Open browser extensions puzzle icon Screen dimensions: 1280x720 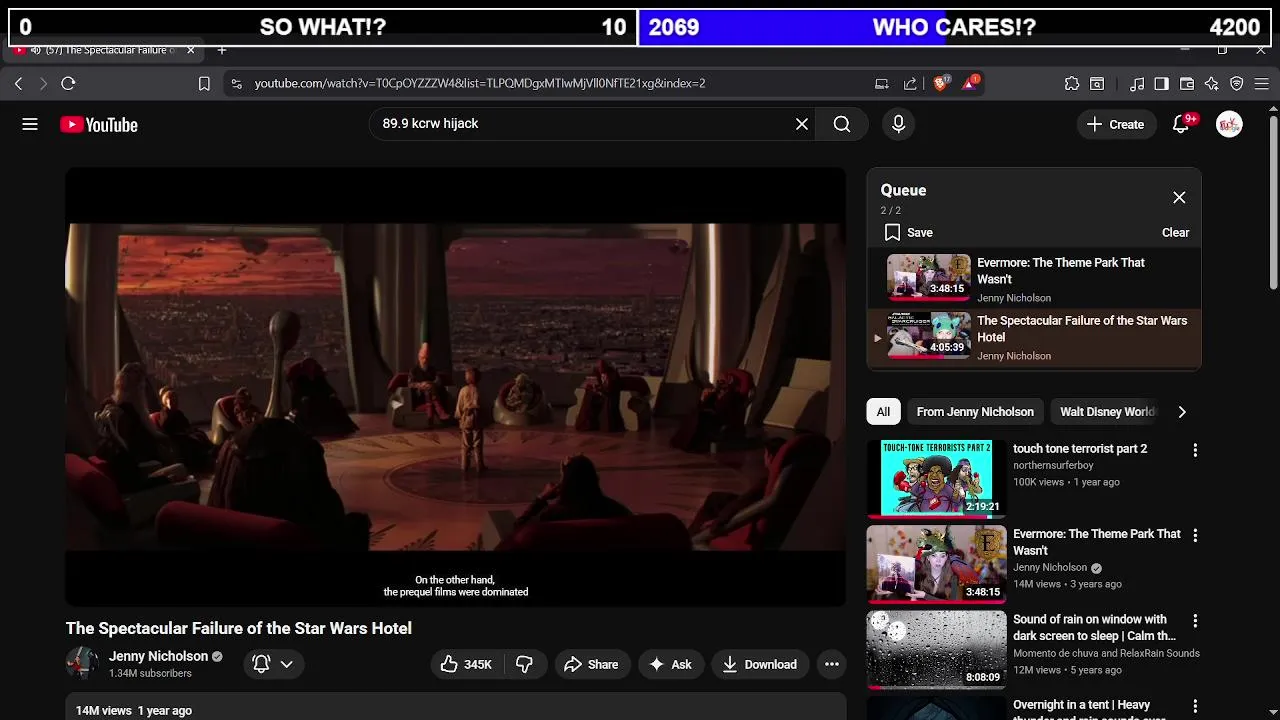[x=1072, y=84]
